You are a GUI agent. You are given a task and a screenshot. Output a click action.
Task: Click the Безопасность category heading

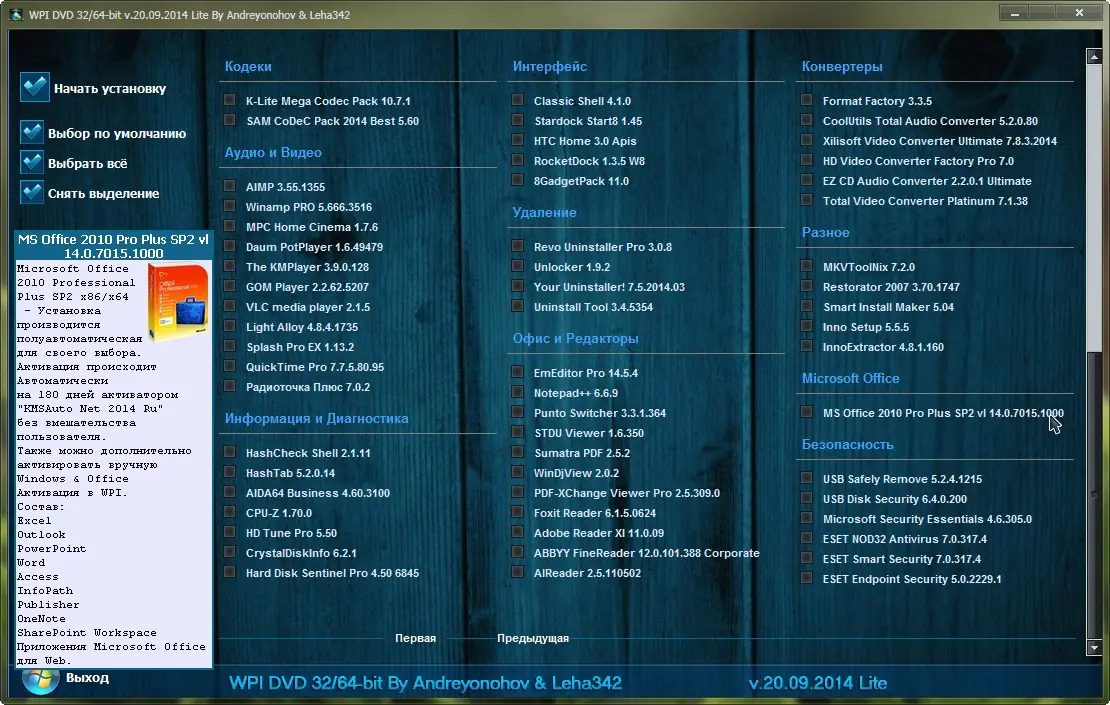pyautogui.click(x=847, y=445)
